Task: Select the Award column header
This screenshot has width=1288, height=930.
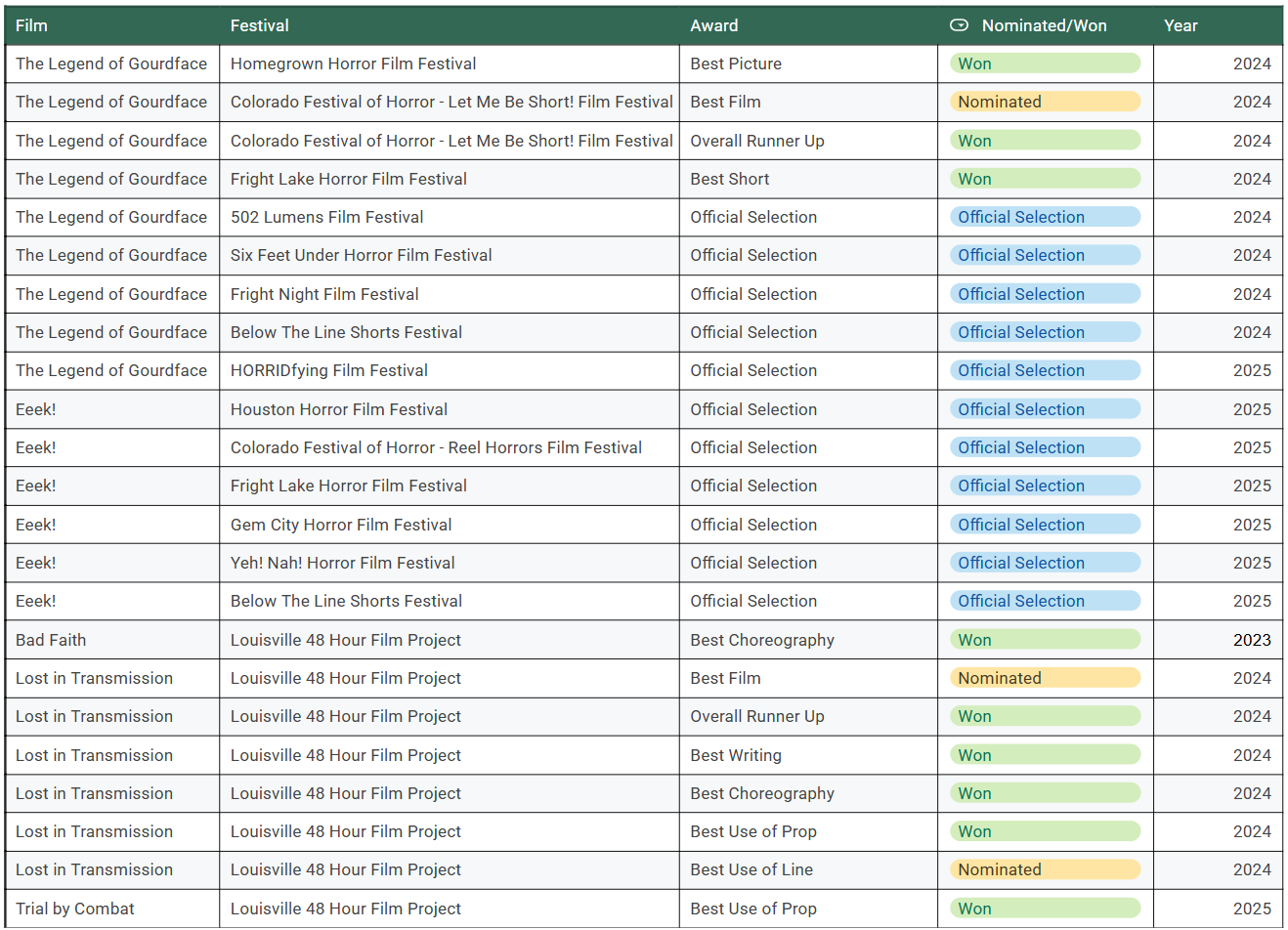Action: coord(809,25)
